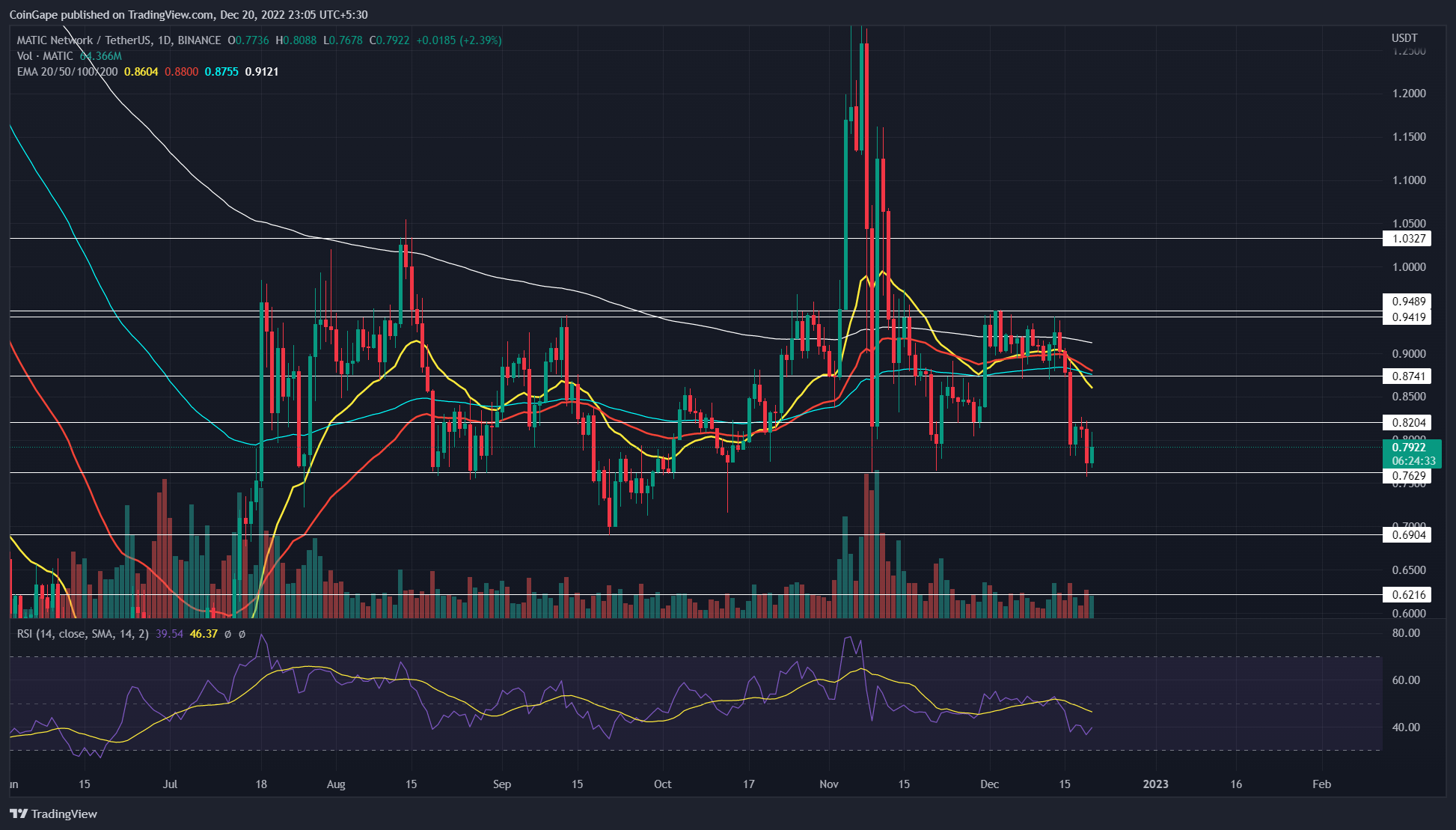1456x830 pixels.
Task: Click the current price 0.7922 label
Action: pos(1411,448)
